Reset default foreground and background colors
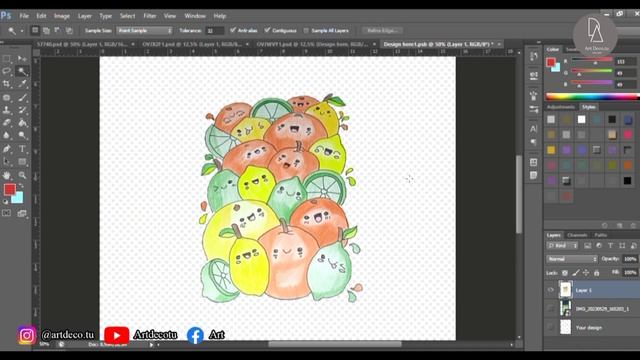Screen dimensions: 640x360 pyautogui.click(x=6, y=202)
